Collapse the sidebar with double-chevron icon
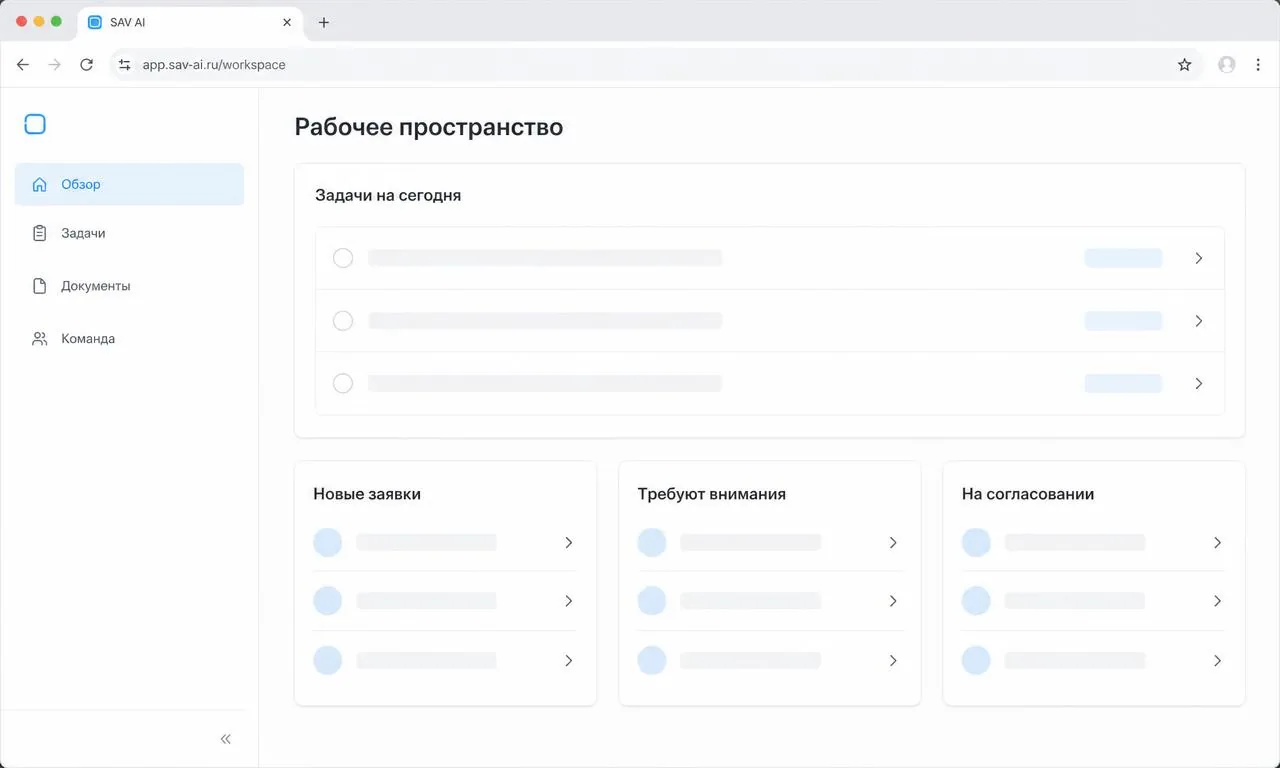Viewport: 1280px width, 768px height. pyautogui.click(x=226, y=739)
